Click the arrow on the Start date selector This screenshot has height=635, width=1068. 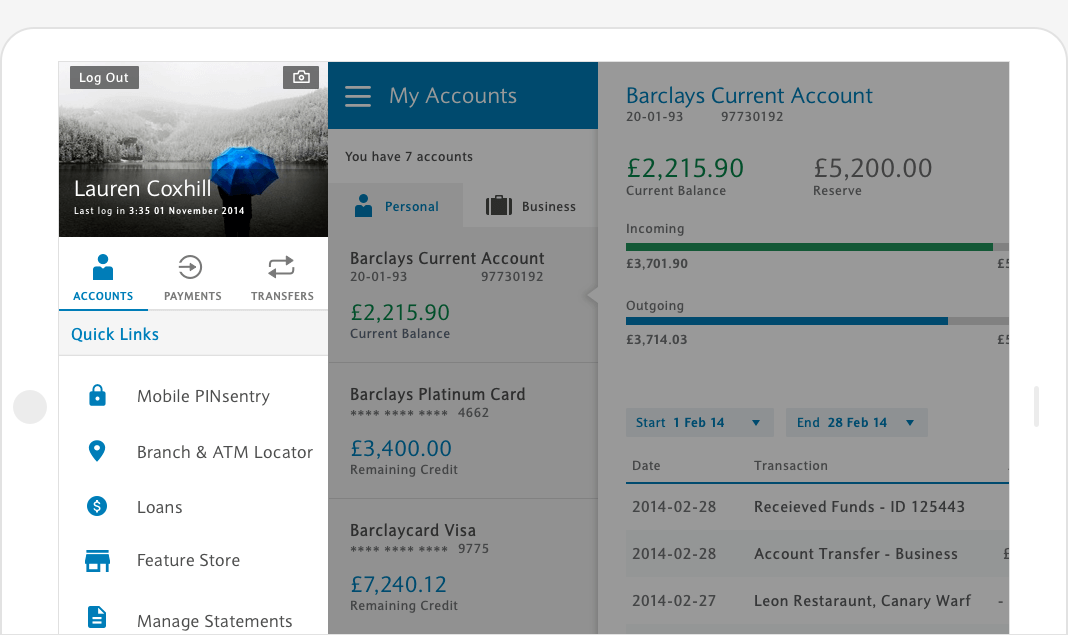click(755, 423)
